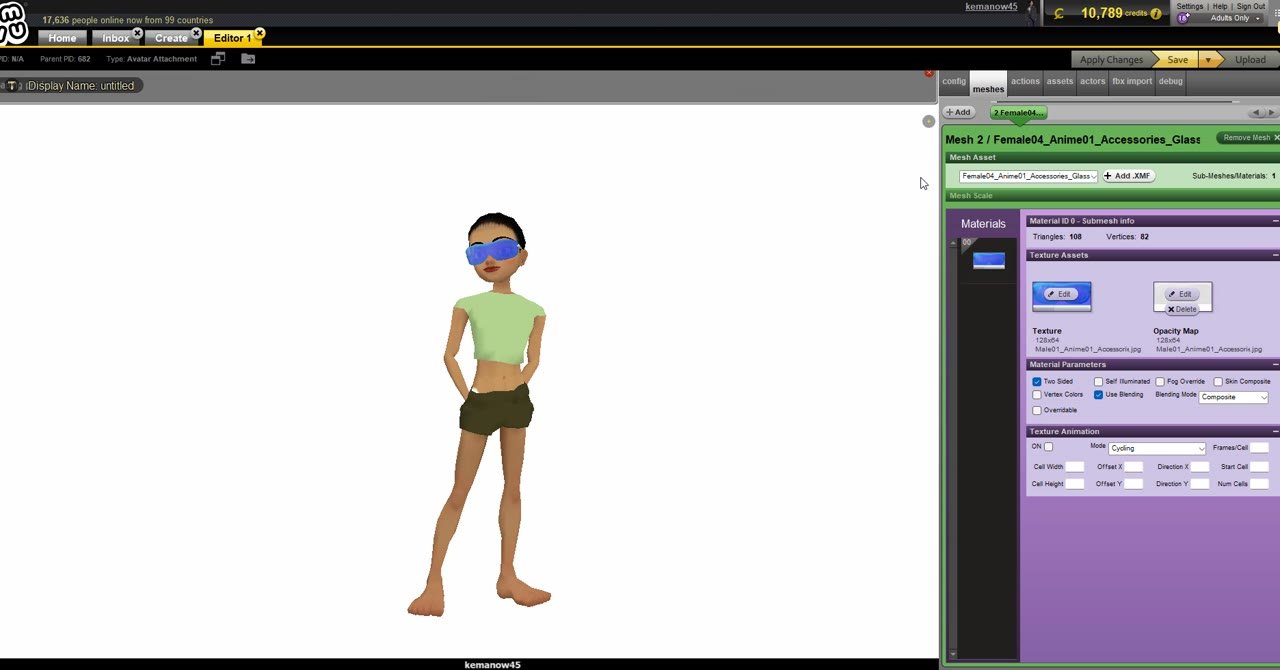Viewport: 1280px width, 670px height.
Task: Collapse the Texture Assets section
Action: [x=1275, y=255]
